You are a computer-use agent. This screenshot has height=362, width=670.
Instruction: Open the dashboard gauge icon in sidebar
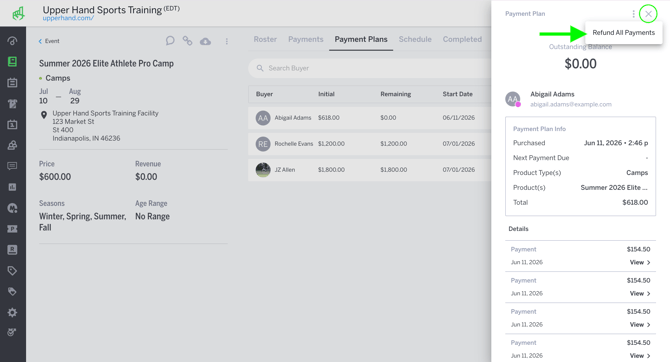(x=12, y=41)
